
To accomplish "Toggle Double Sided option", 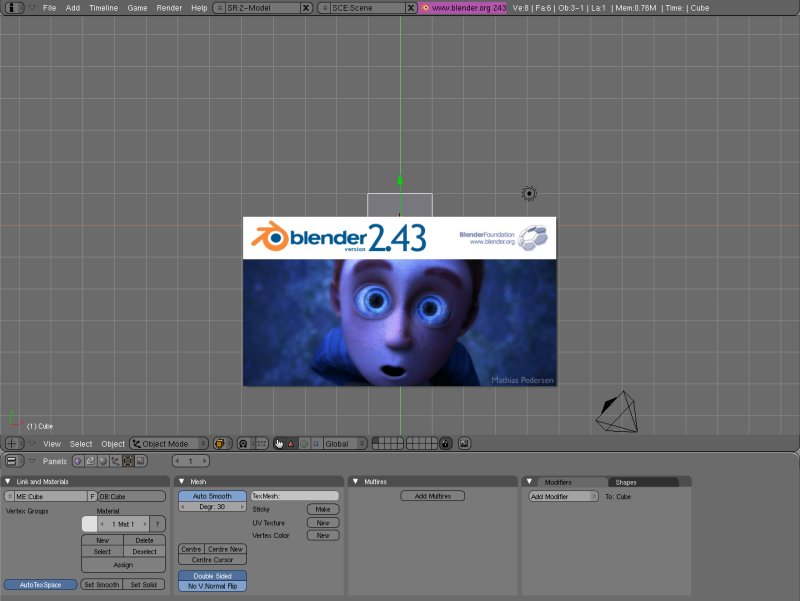I will [212, 576].
